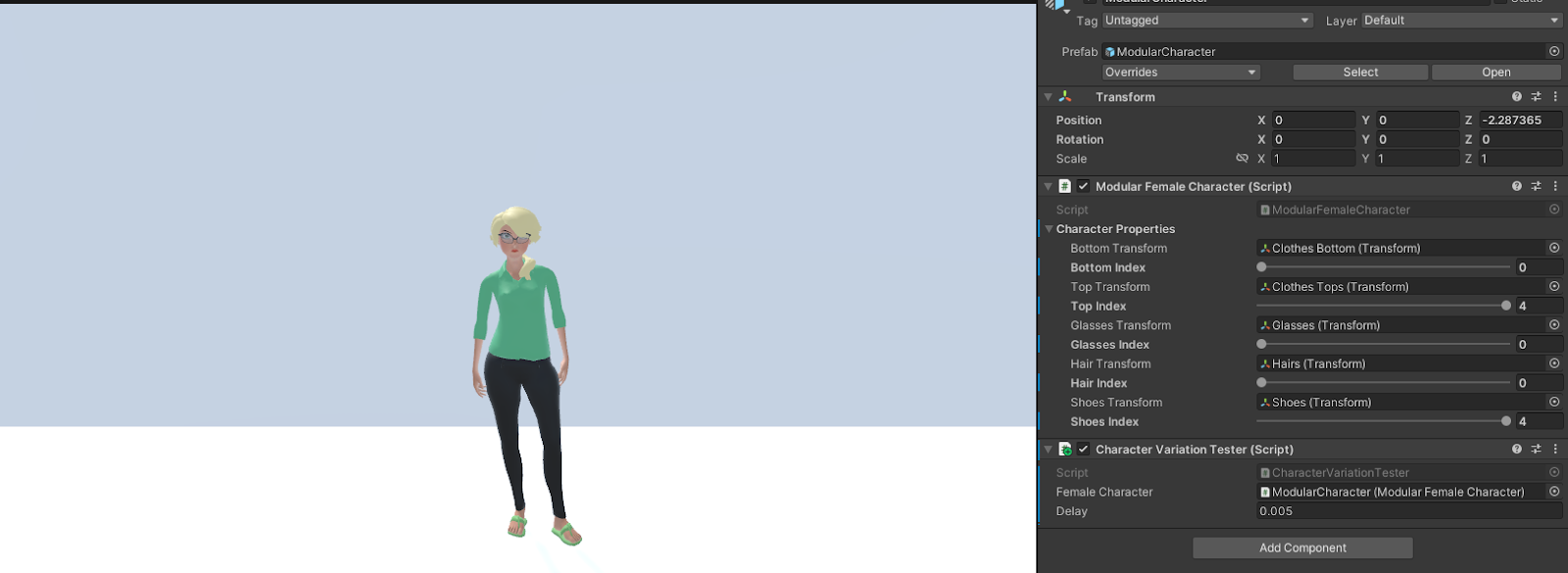
Task: Collapse the Character Properties foldout
Action: point(1049,229)
